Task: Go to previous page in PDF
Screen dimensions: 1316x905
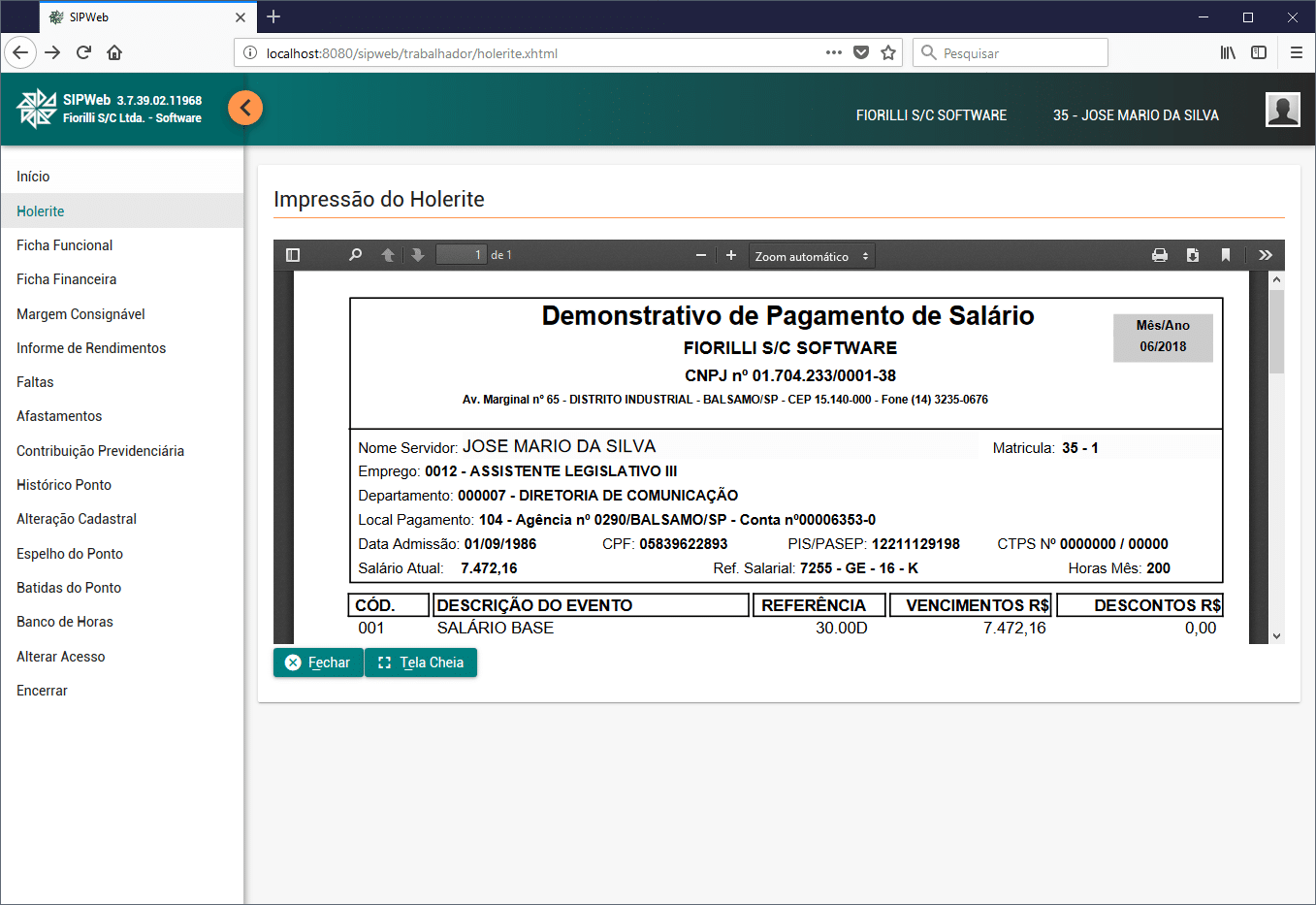Action: [x=388, y=255]
